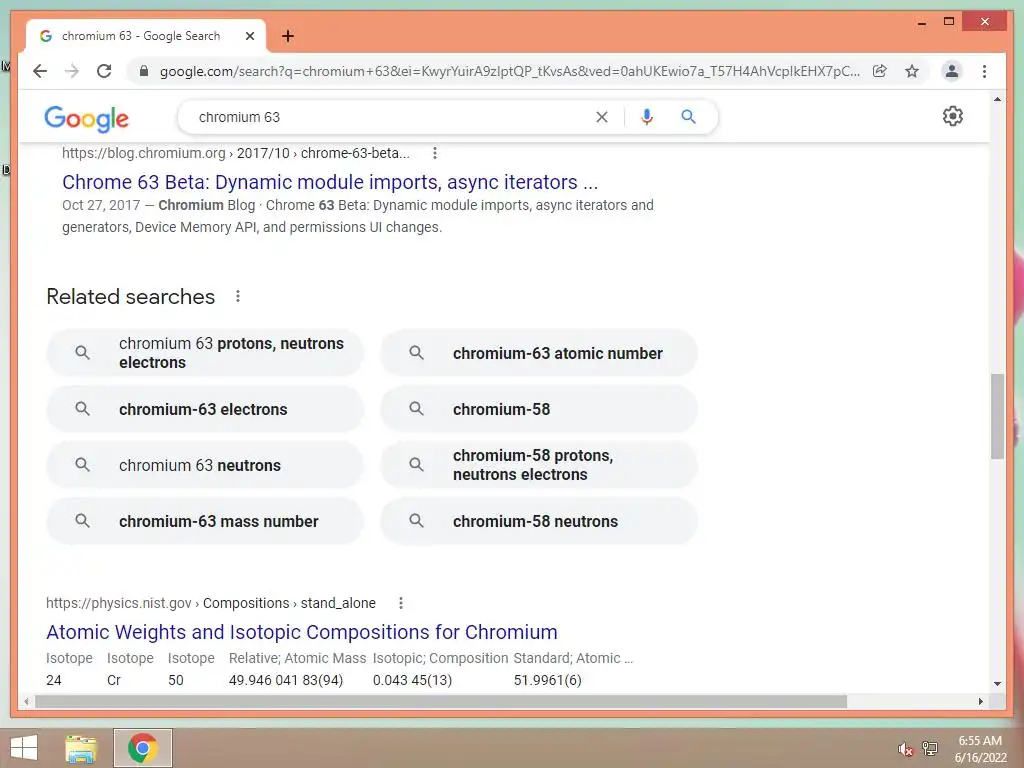
Task: Click the scroll down arrow of the page
Action: tap(997, 683)
